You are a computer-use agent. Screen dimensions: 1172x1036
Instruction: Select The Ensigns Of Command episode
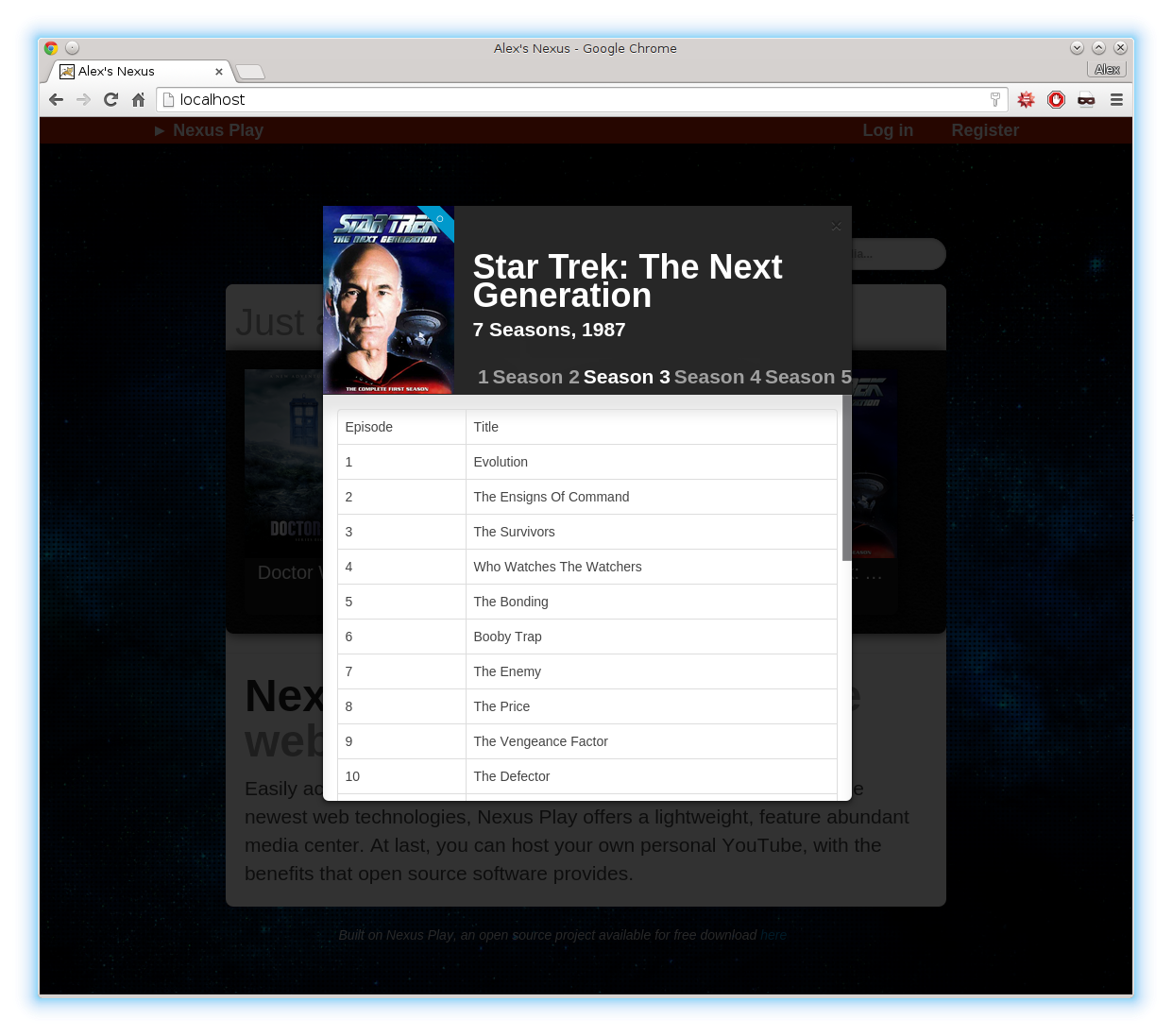tap(587, 497)
